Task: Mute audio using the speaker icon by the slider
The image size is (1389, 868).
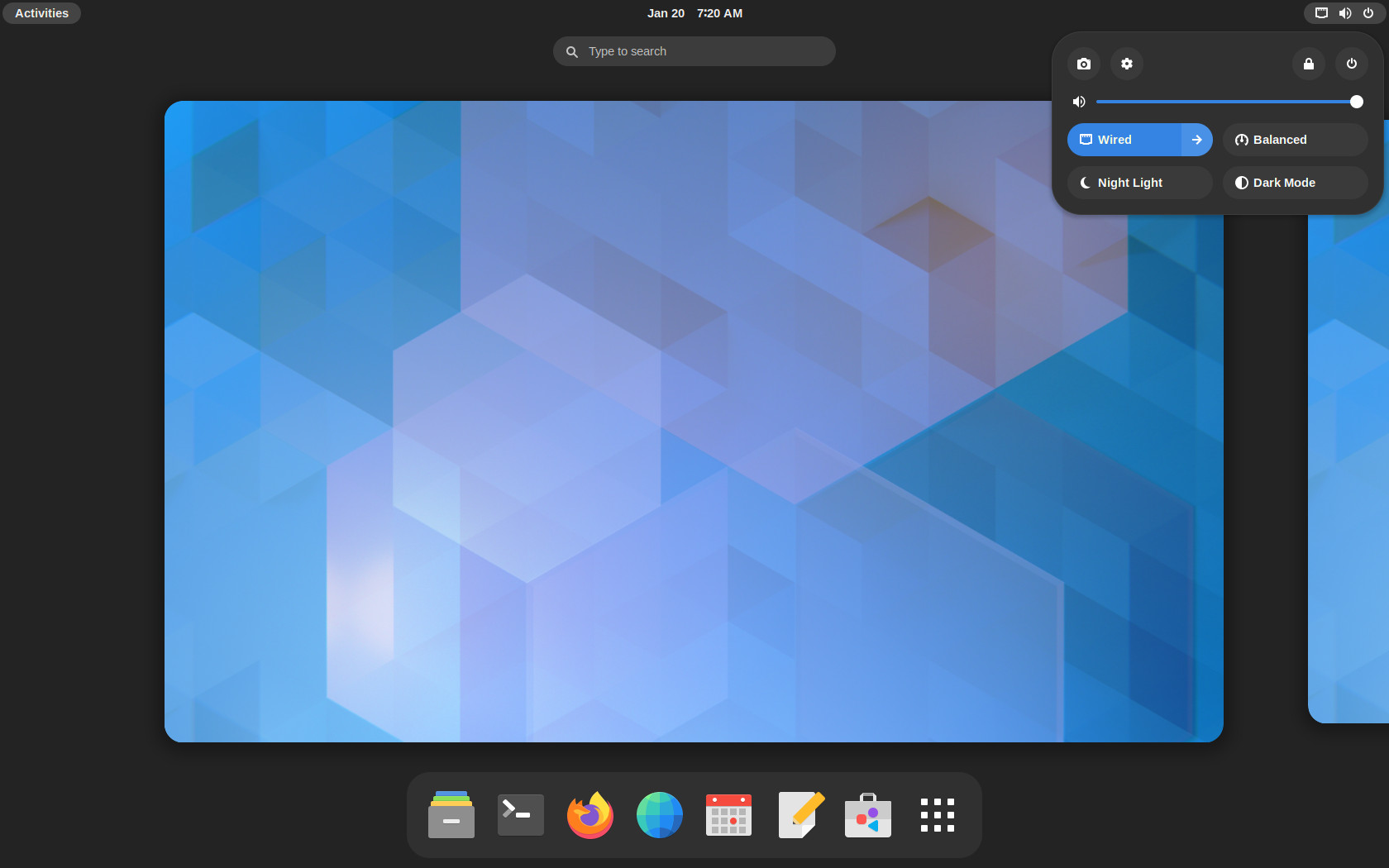Action: click(x=1079, y=102)
